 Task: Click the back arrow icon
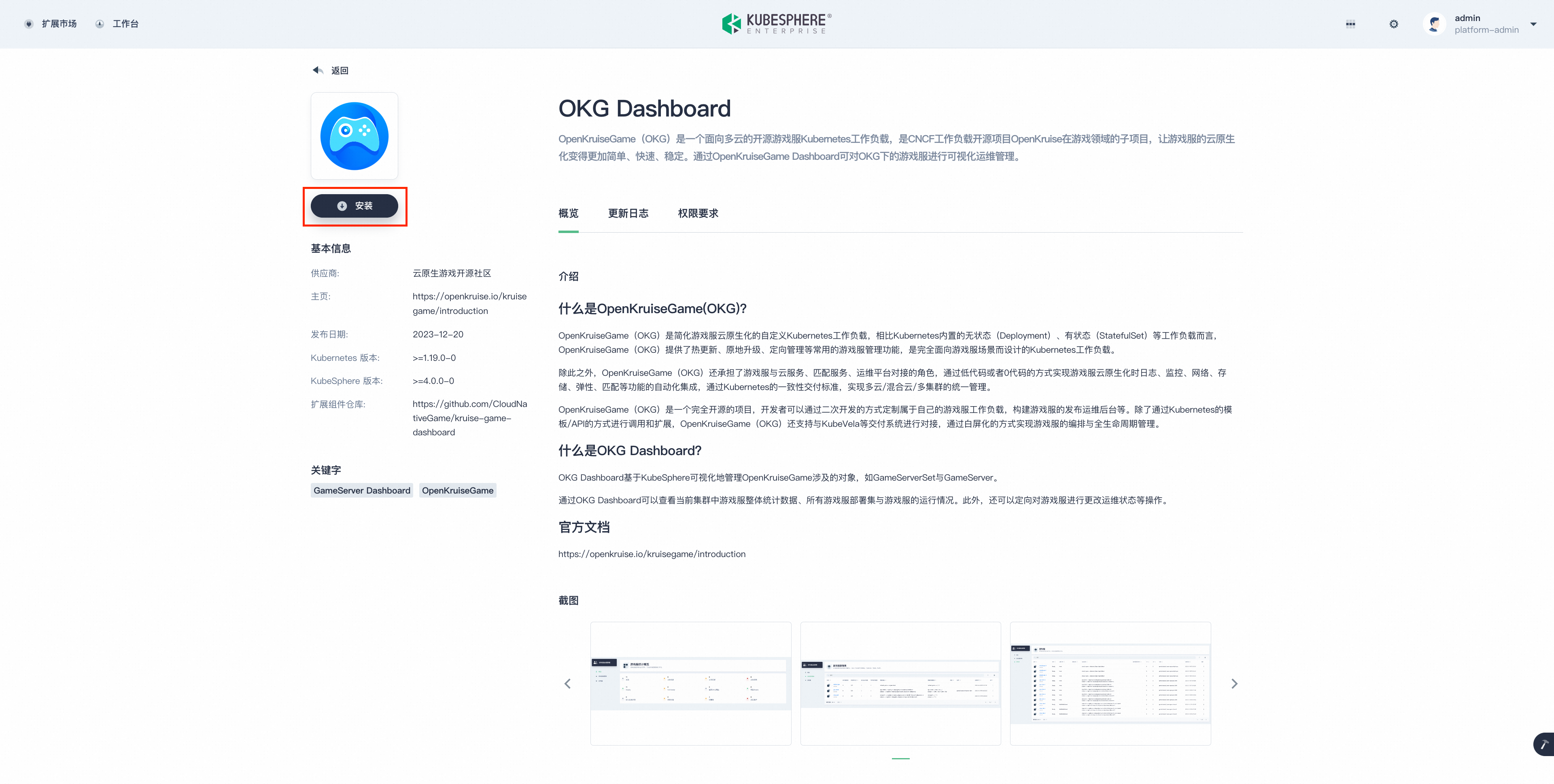(318, 70)
